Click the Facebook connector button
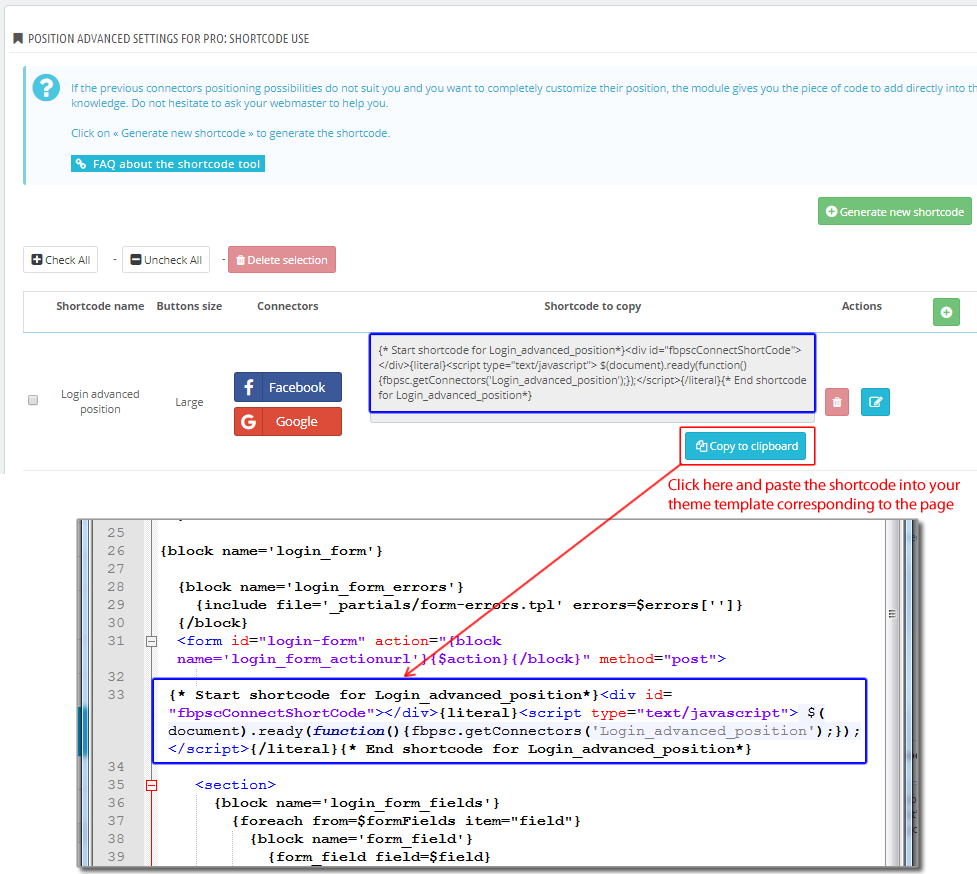 (x=288, y=387)
